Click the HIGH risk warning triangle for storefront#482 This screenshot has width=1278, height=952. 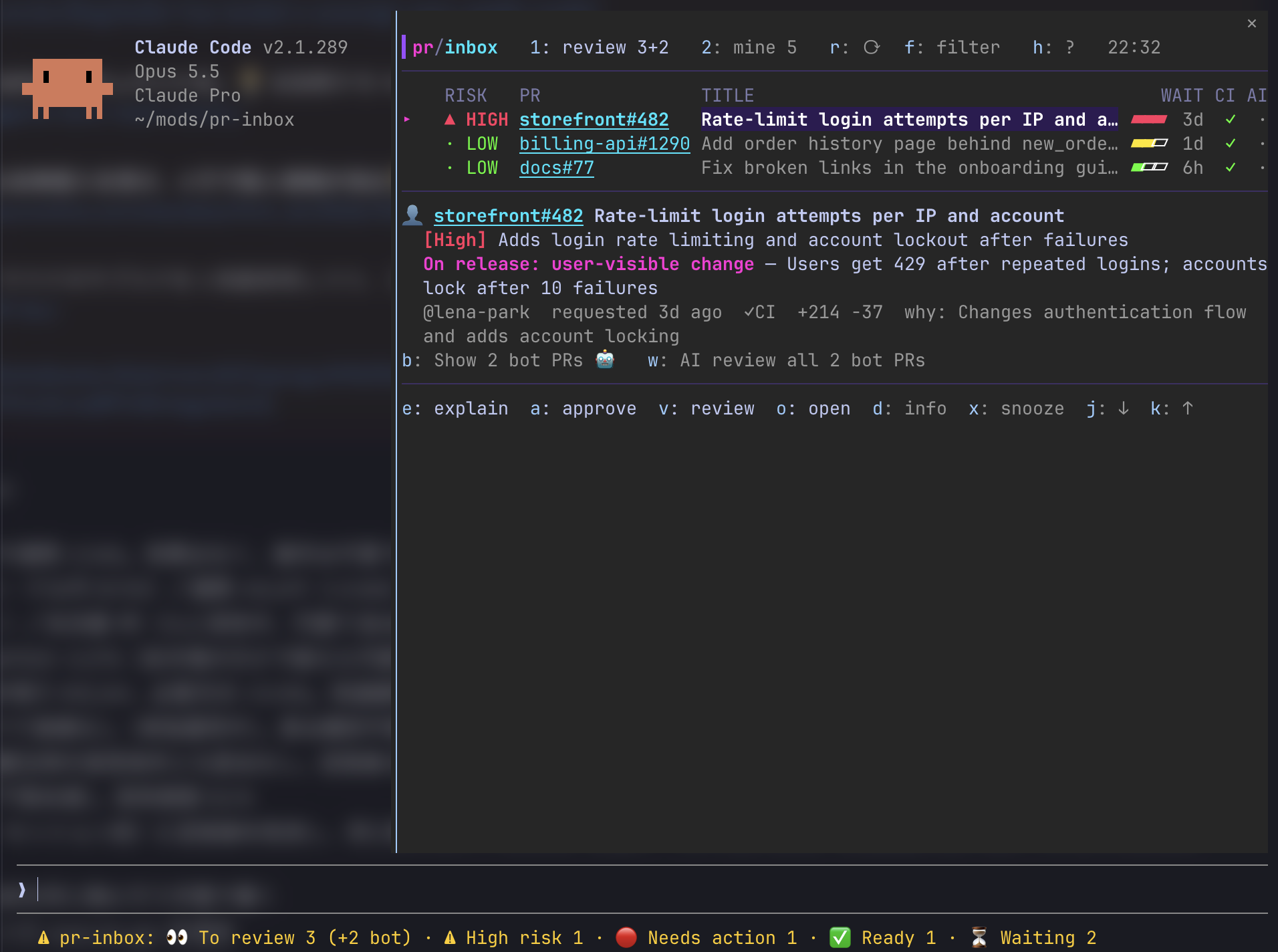pos(450,120)
